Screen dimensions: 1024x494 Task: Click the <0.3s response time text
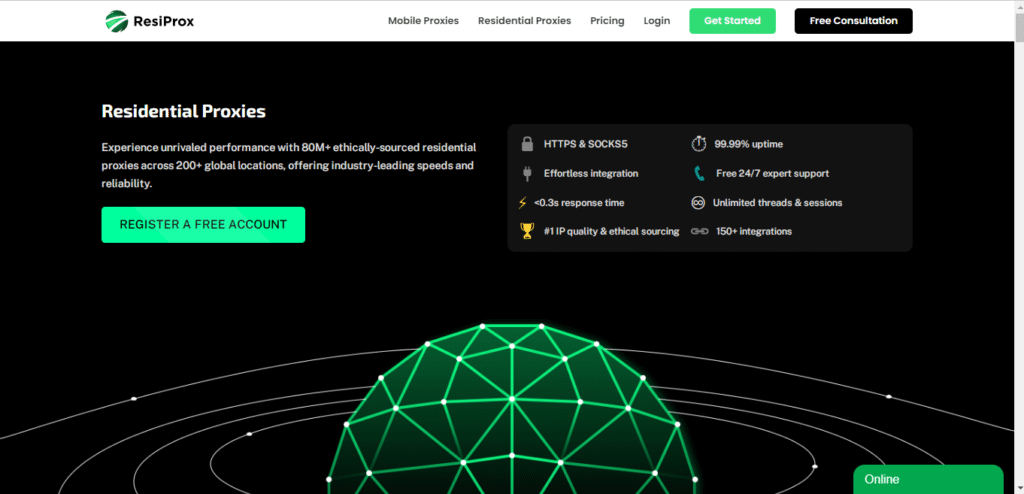pos(579,203)
